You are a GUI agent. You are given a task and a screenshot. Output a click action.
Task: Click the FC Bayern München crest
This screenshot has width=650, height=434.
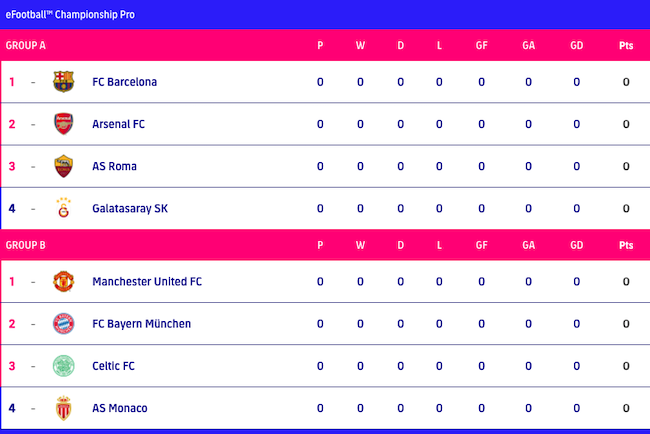point(64,323)
